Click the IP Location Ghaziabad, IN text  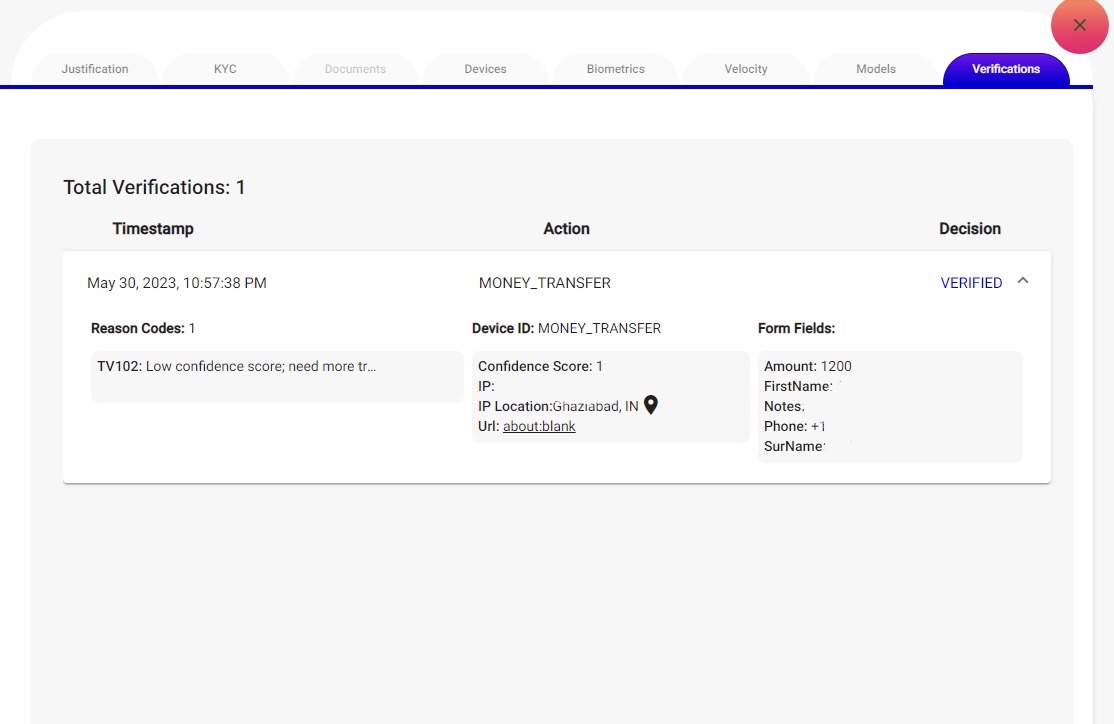pos(558,406)
